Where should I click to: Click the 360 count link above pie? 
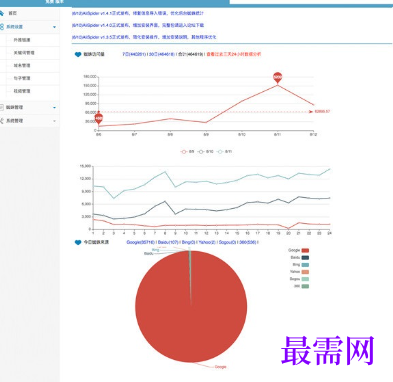coord(248,242)
